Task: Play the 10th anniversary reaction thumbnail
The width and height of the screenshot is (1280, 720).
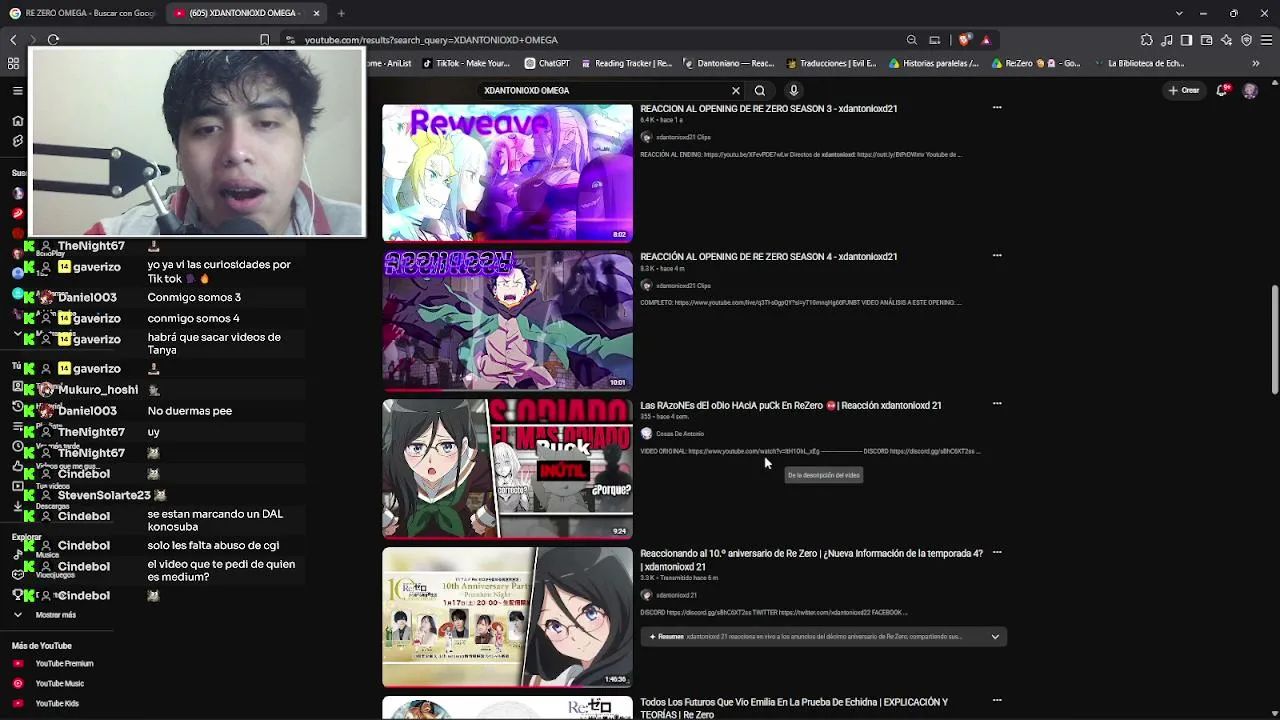Action: click(507, 617)
